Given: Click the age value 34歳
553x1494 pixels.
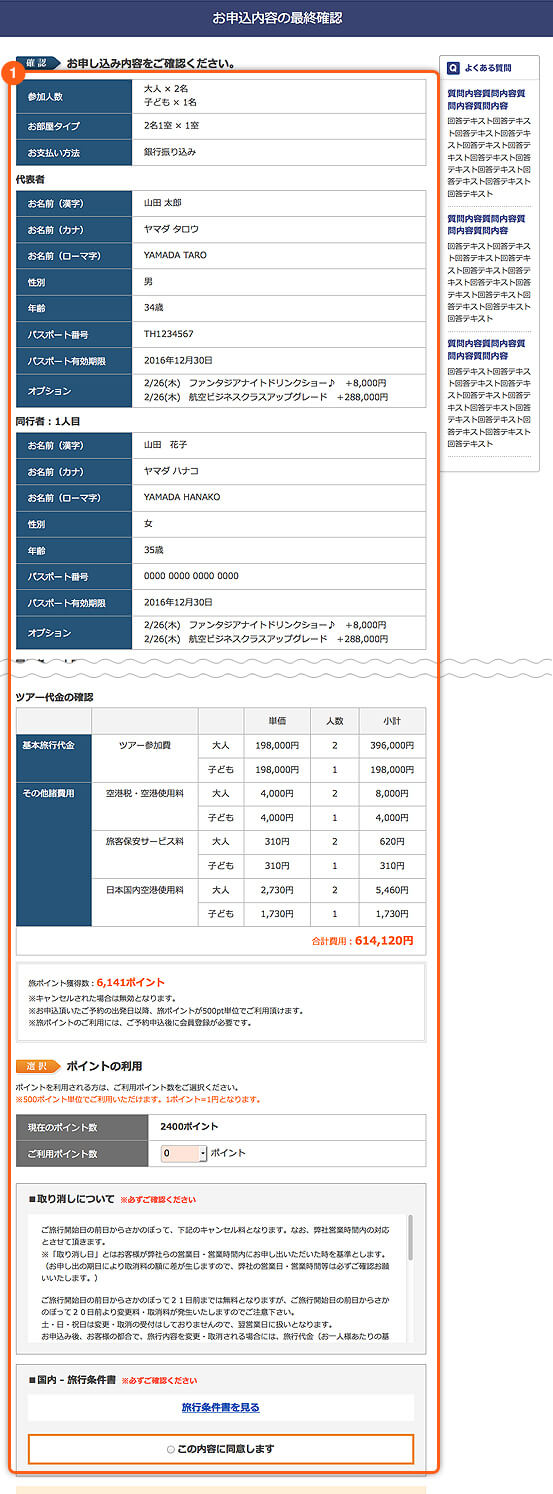Looking at the screenshot, I should pos(154,308).
